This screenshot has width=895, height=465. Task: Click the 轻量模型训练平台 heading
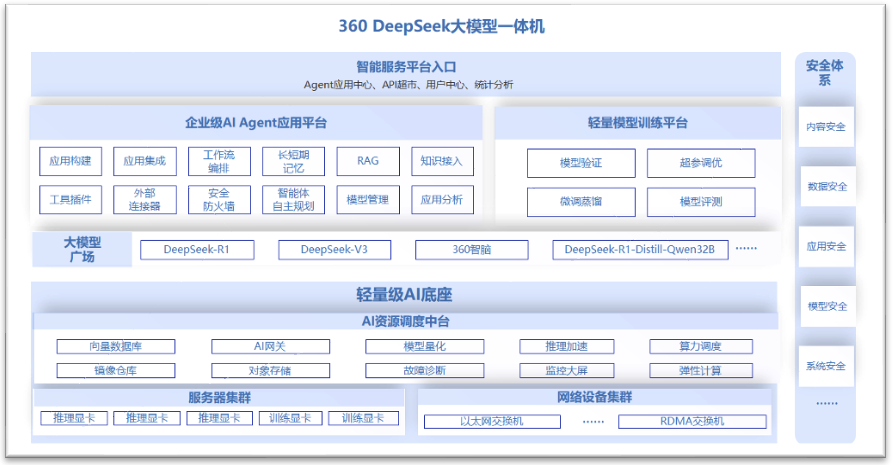coord(638,123)
